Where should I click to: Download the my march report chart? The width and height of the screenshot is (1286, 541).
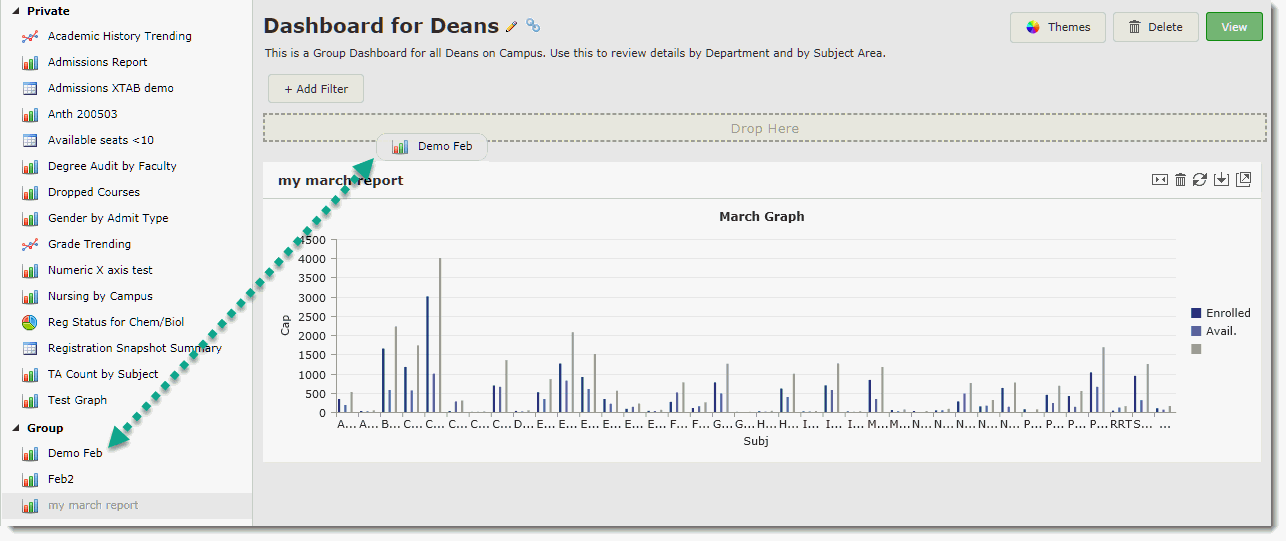[1221, 180]
